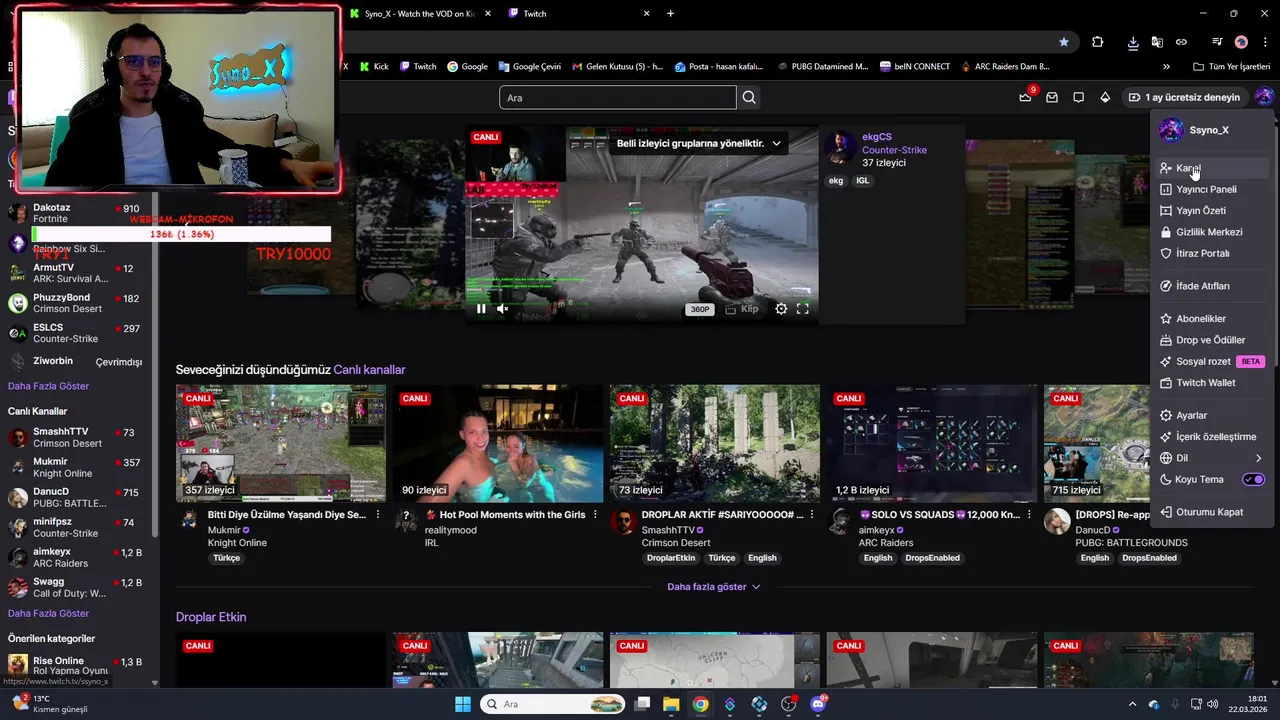Switch to the Syno_X Kick VOD tab
This screenshot has height=720, width=1280.
point(418,14)
